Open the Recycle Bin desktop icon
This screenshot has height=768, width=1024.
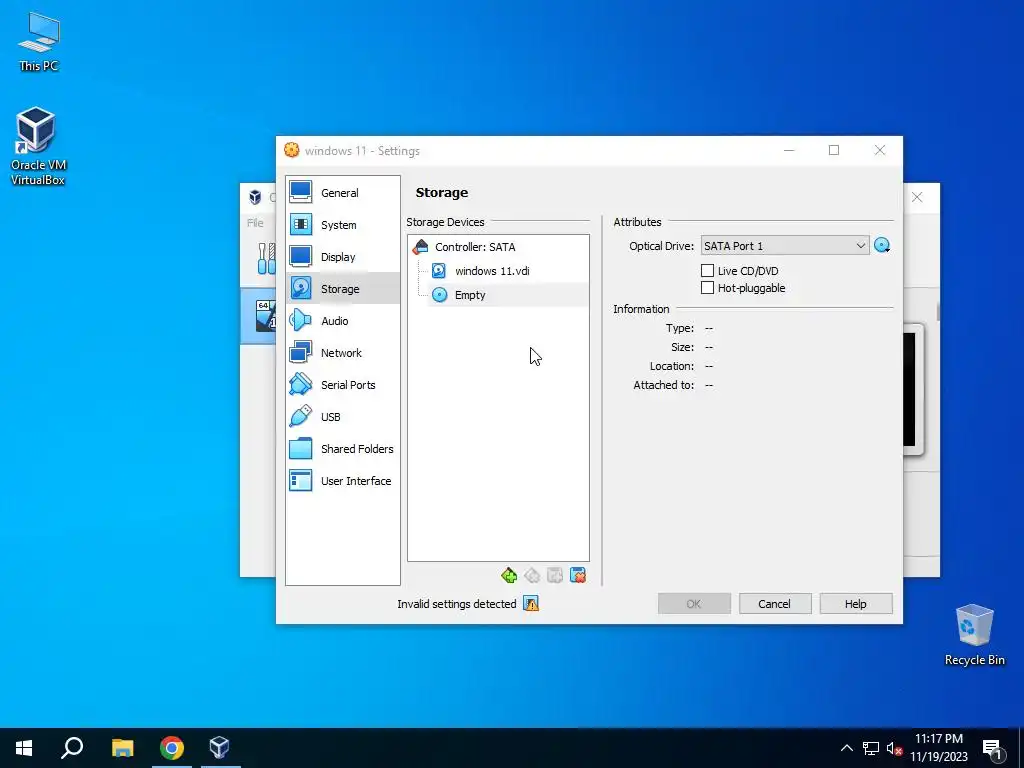(974, 635)
